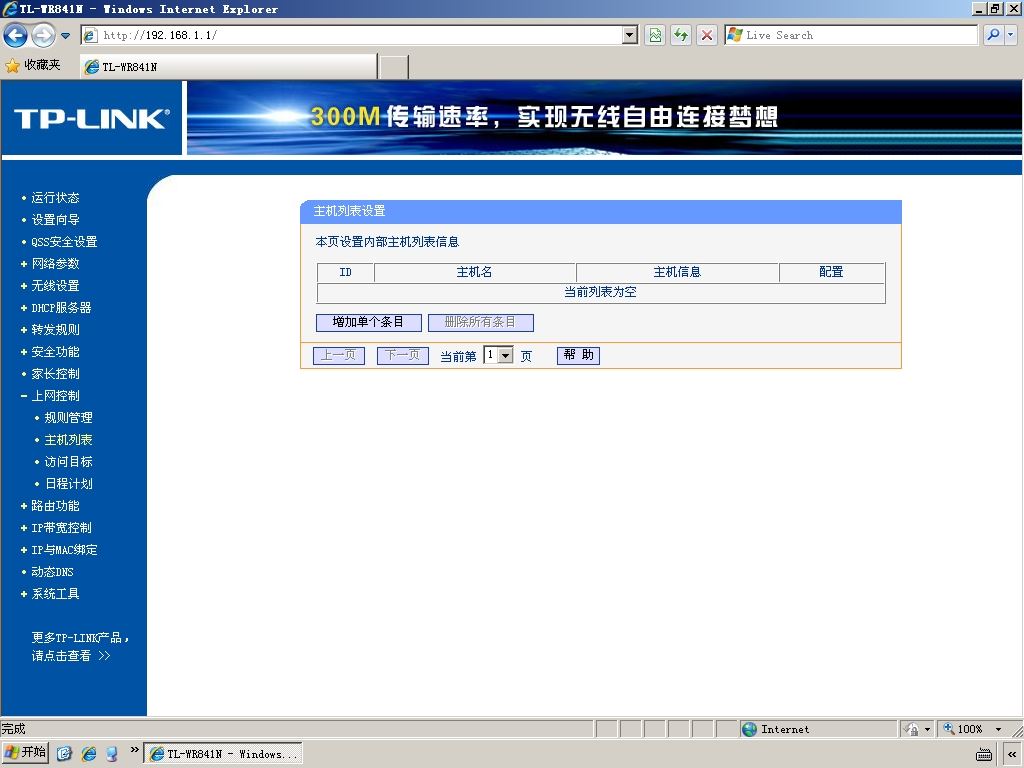Screen dimensions: 1024x768
Task: Open the recent pages dropdown arrow
Action: pos(65,36)
